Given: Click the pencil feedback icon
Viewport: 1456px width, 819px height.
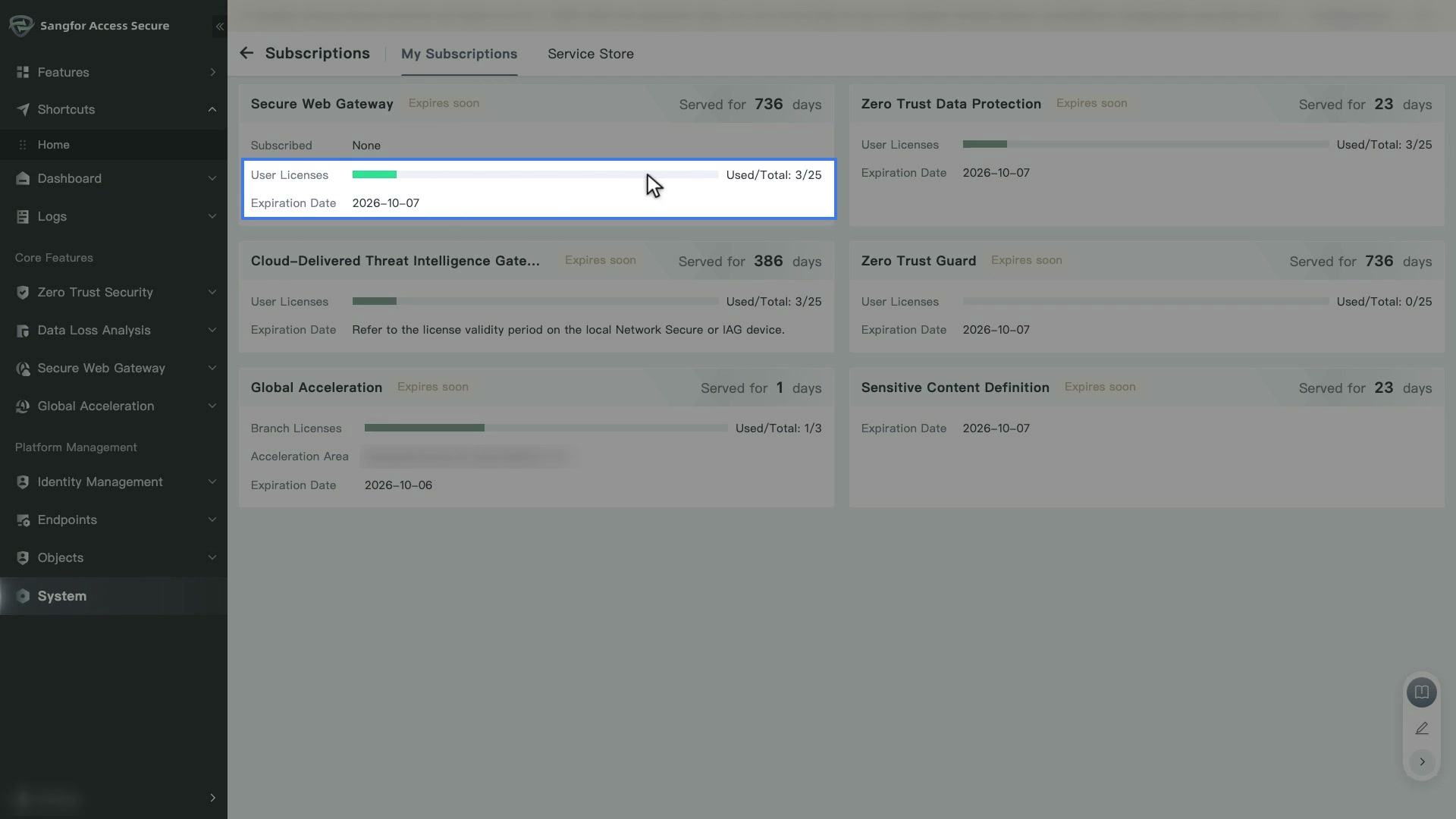Looking at the screenshot, I should click(1422, 728).
